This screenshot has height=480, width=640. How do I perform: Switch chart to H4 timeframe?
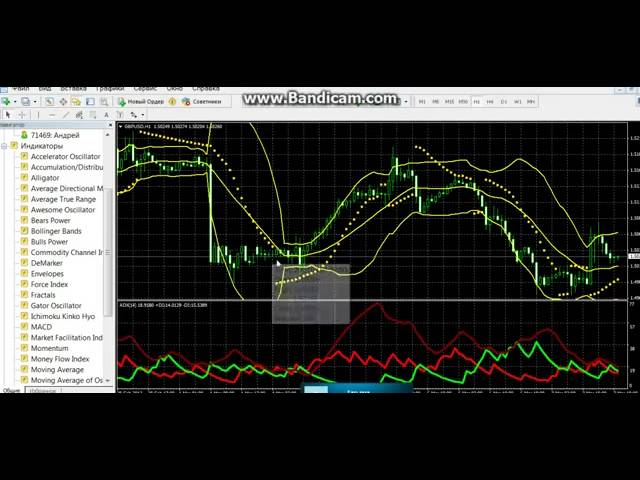(x=490, y=102)
